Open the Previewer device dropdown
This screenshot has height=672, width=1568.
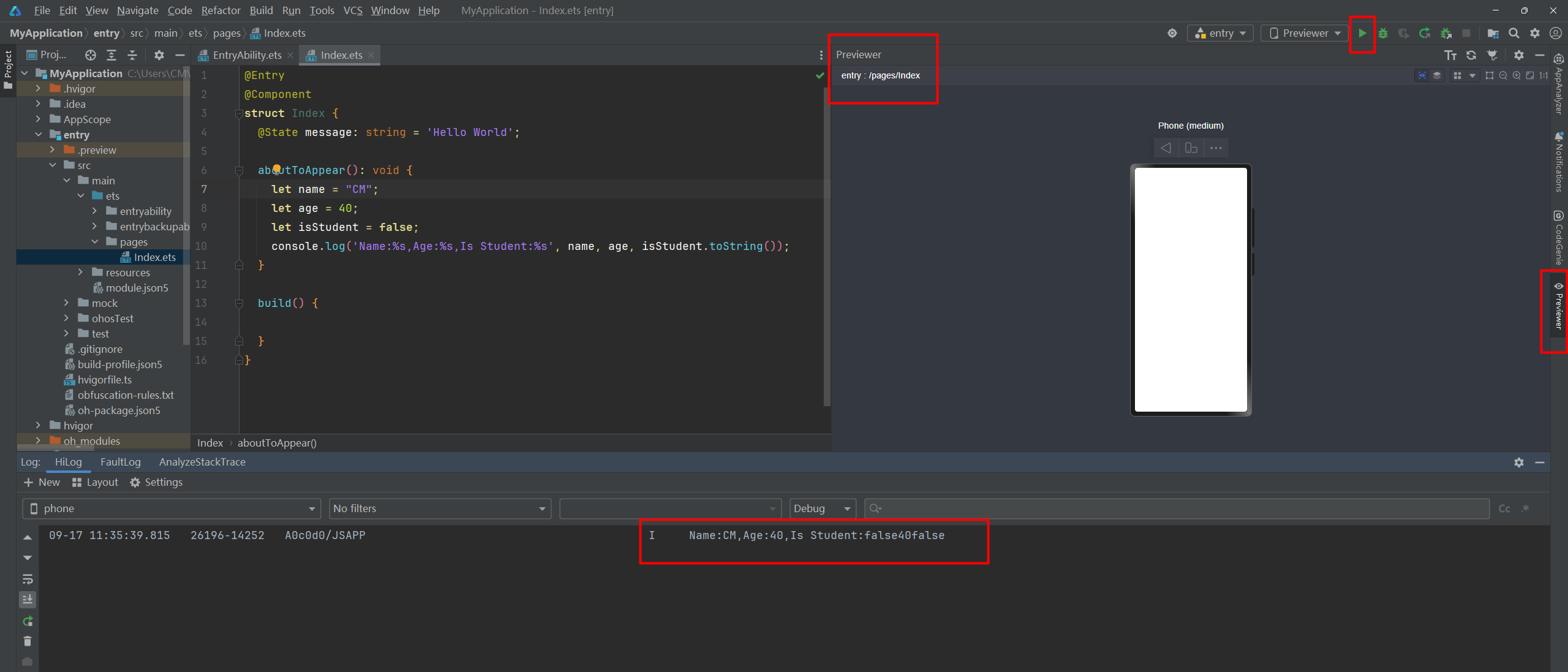coord(1305,34)
